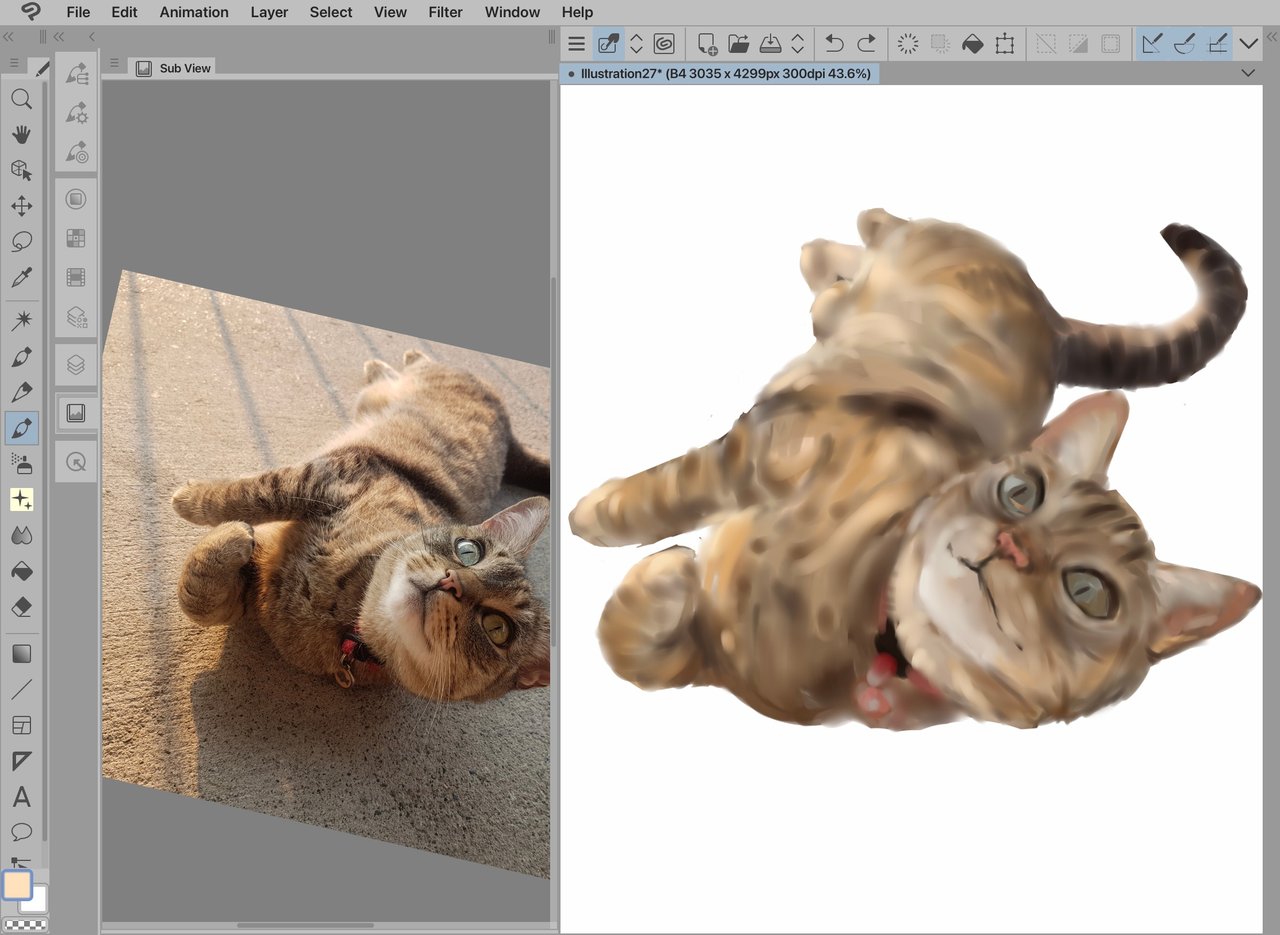Click the Scale/Rotate transform icon
The height and width of the screenshot is (935, 1280).
coord(1005,44)
